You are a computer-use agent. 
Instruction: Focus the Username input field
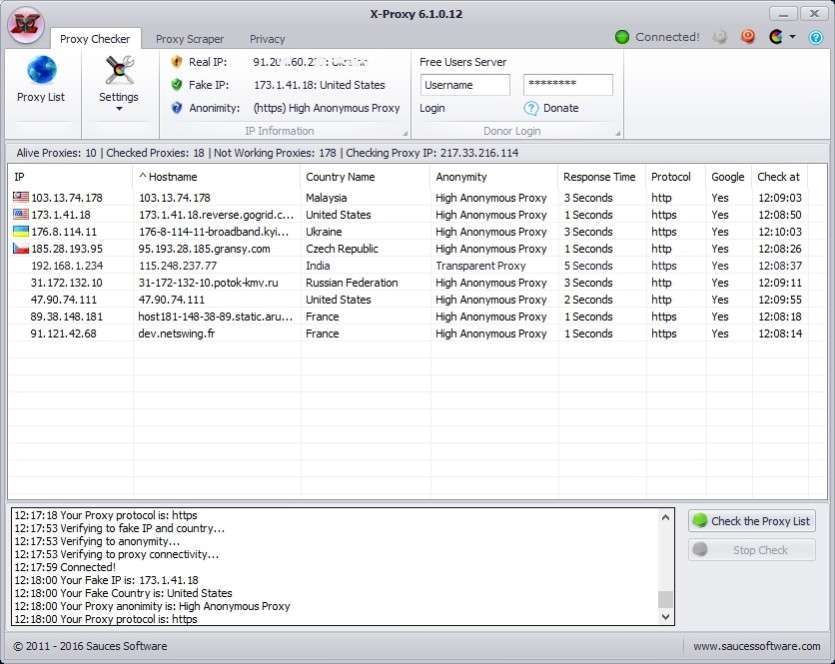(x=465, y=85)
